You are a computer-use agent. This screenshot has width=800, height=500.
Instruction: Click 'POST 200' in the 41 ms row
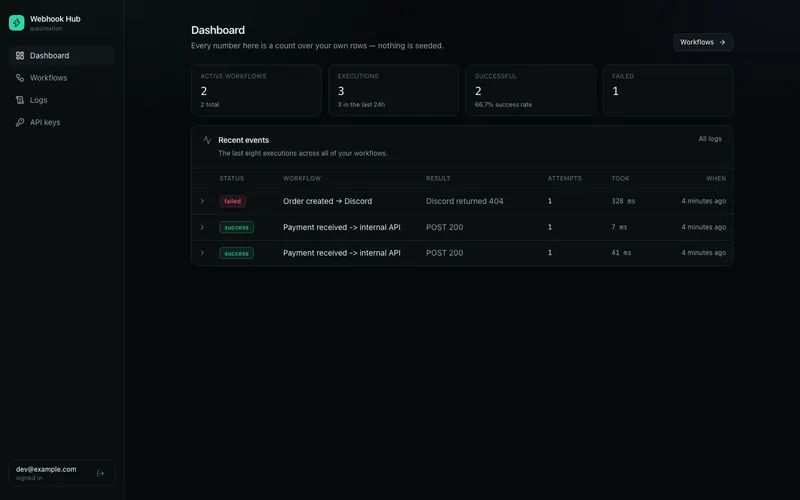click(x=444, y=253)
